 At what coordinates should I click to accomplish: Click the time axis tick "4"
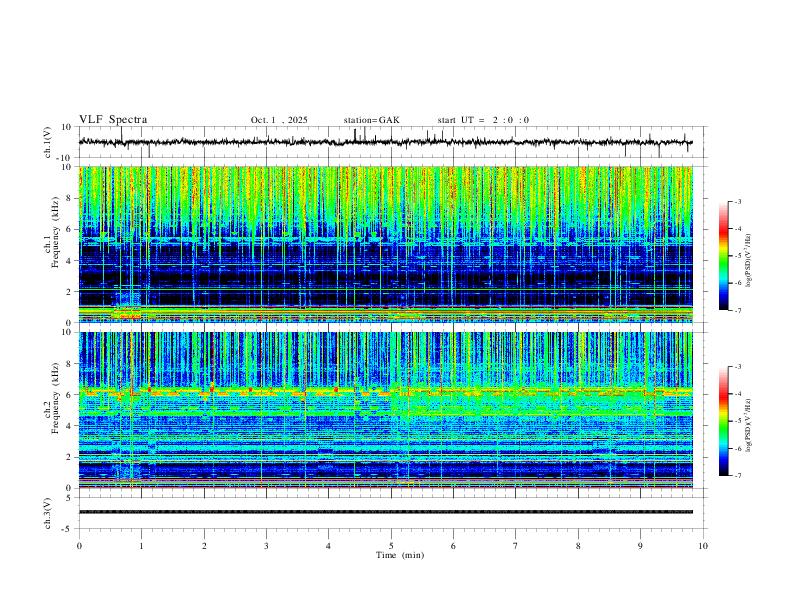point(328,546)
